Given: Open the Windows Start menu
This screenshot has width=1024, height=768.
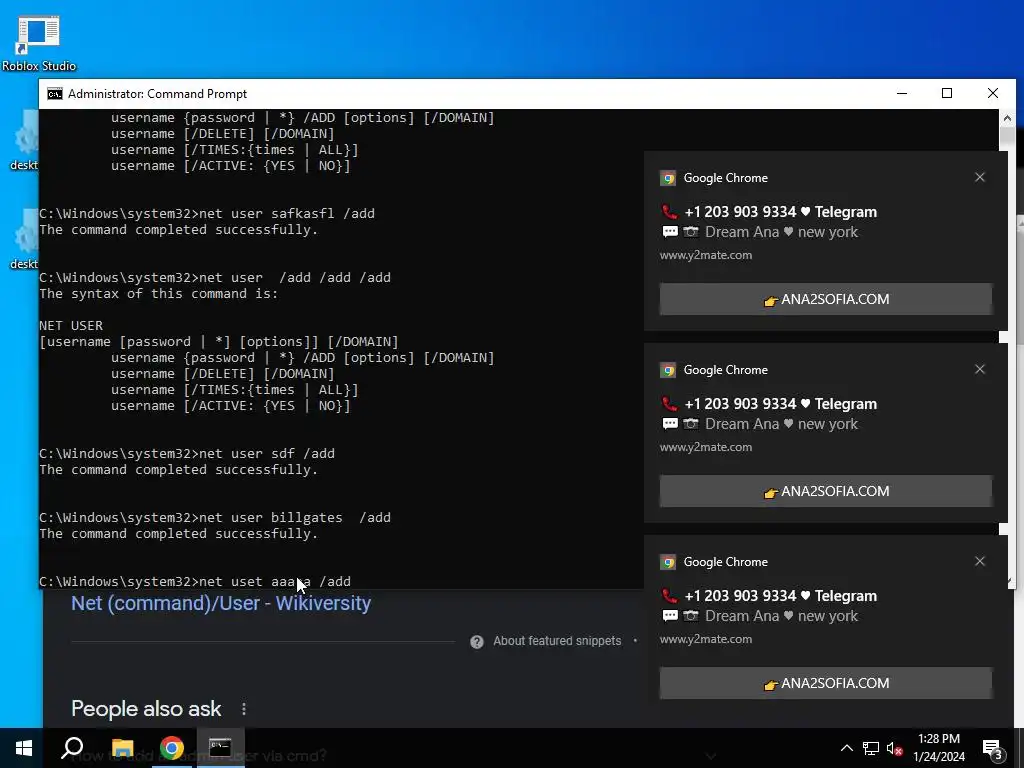Looking at the screenshot, I should [24, 748].
